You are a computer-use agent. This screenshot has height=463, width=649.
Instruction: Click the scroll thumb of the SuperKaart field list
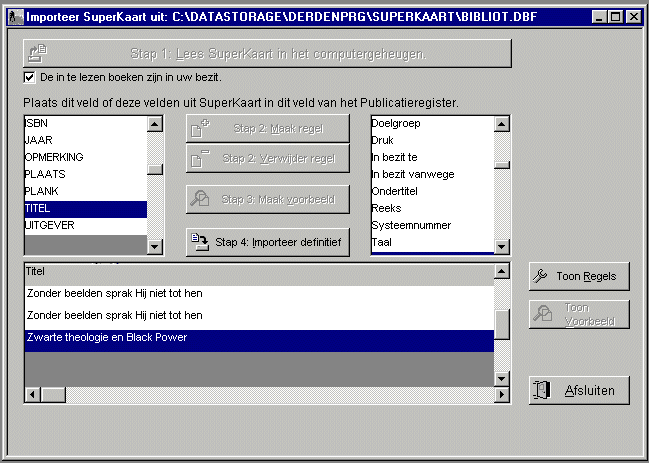coord(155,170)
